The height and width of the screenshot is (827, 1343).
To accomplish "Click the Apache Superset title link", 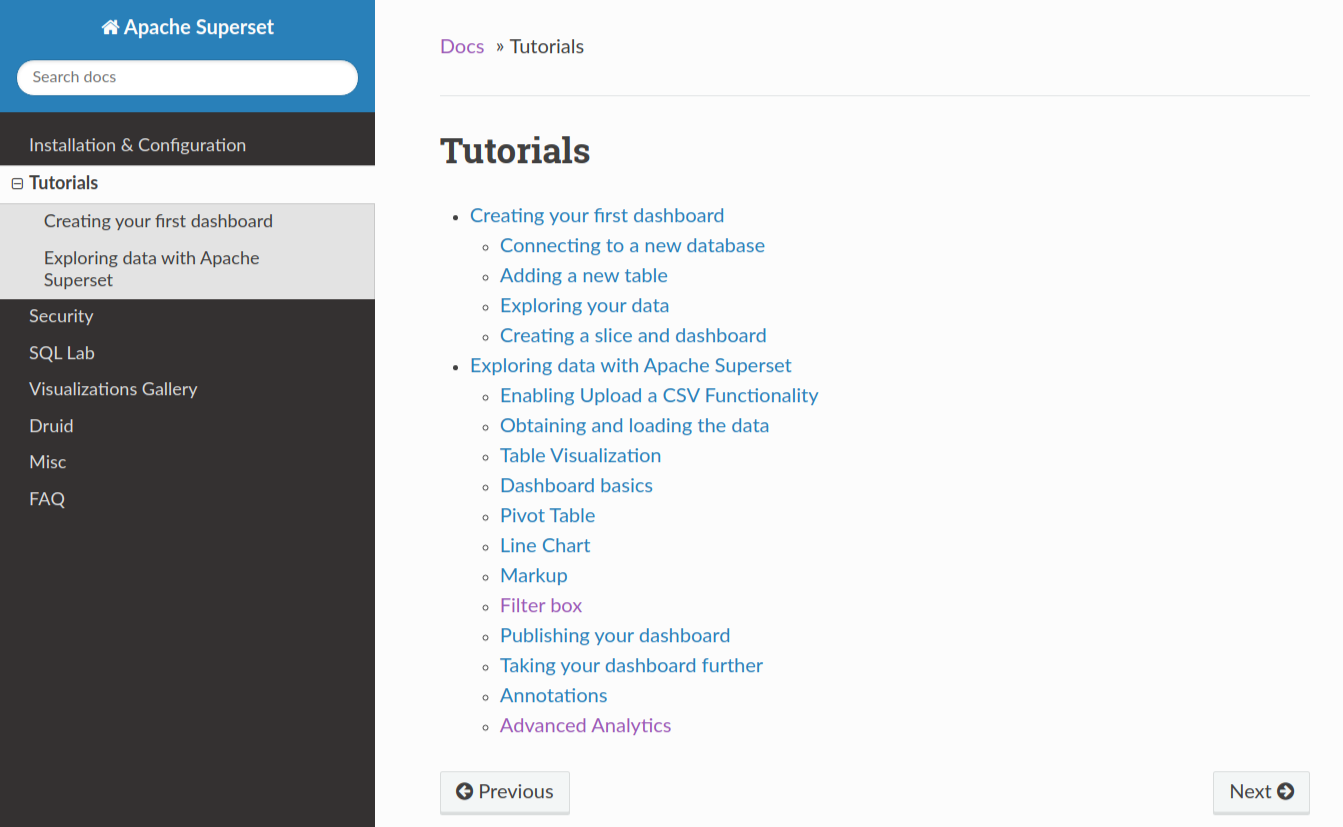I will [188, 28].
